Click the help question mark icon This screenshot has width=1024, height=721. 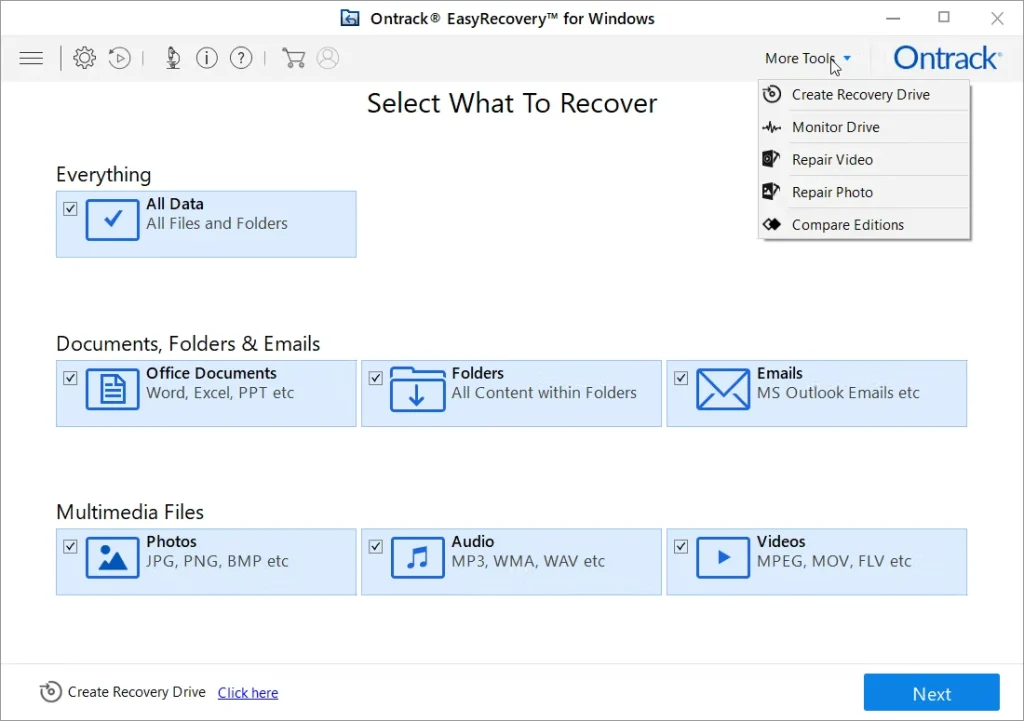[x=241, y=58]
